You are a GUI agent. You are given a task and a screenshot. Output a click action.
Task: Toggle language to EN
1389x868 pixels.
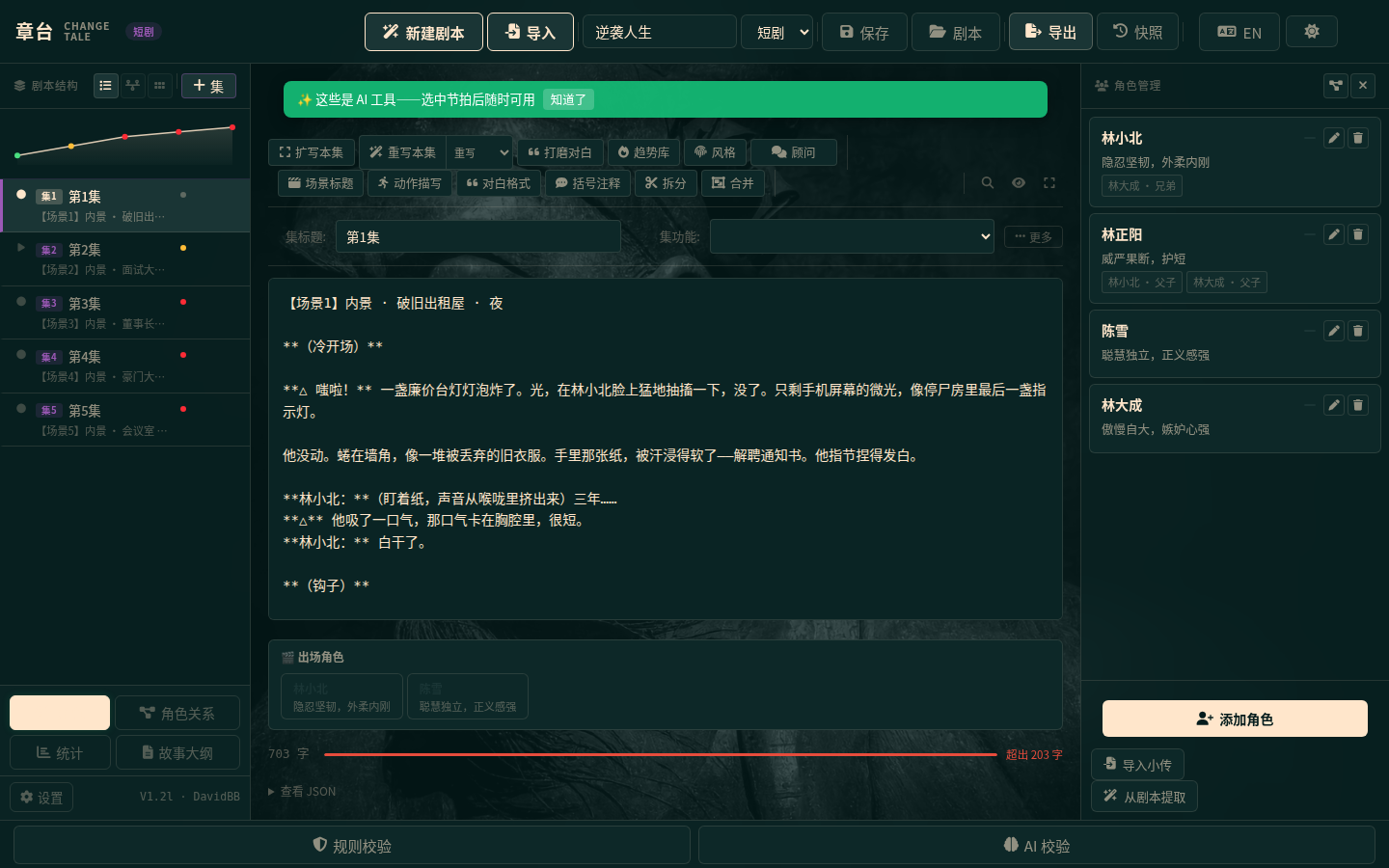pos(1239,32)
